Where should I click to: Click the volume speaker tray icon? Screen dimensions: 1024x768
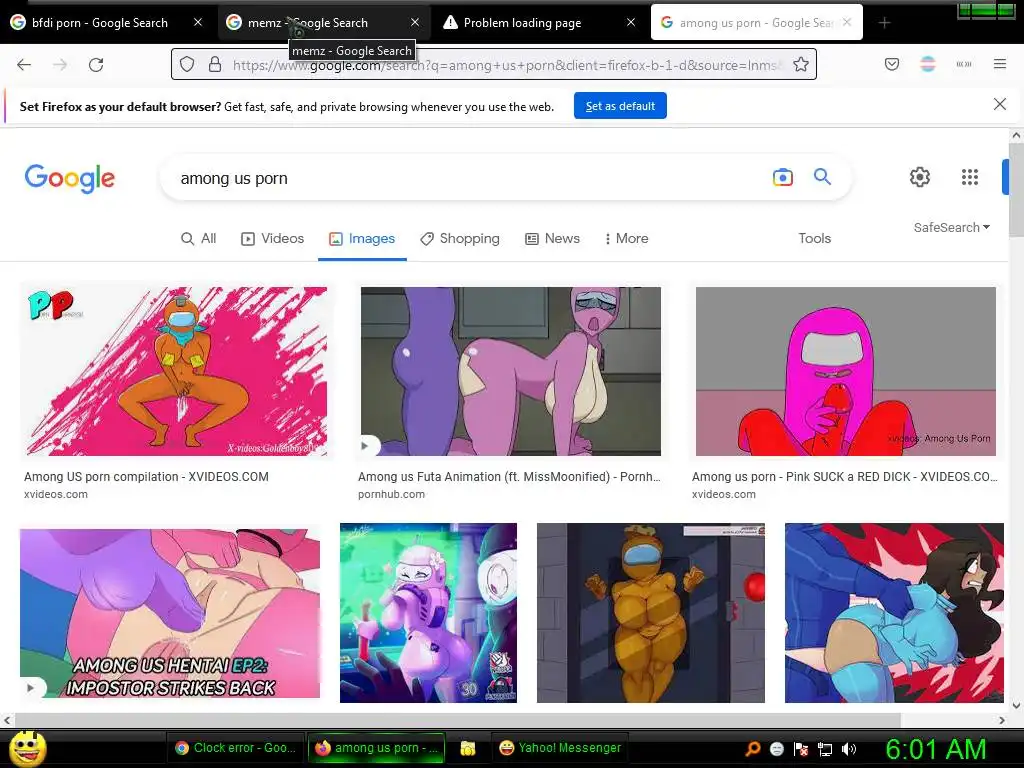(x=850, y=749)
